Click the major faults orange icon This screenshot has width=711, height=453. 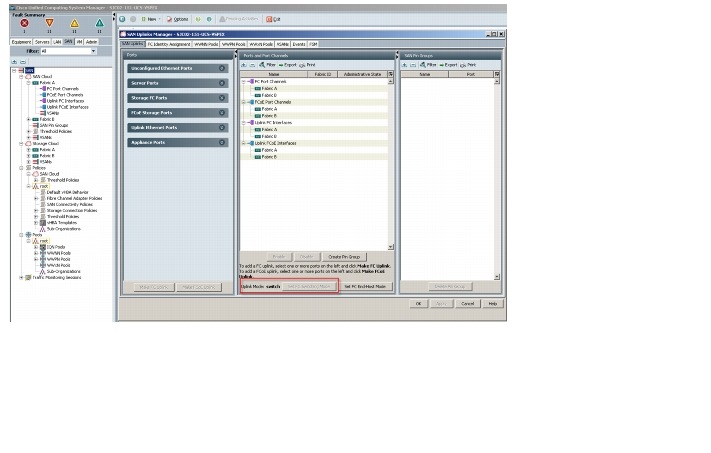[x=49, y=23]
